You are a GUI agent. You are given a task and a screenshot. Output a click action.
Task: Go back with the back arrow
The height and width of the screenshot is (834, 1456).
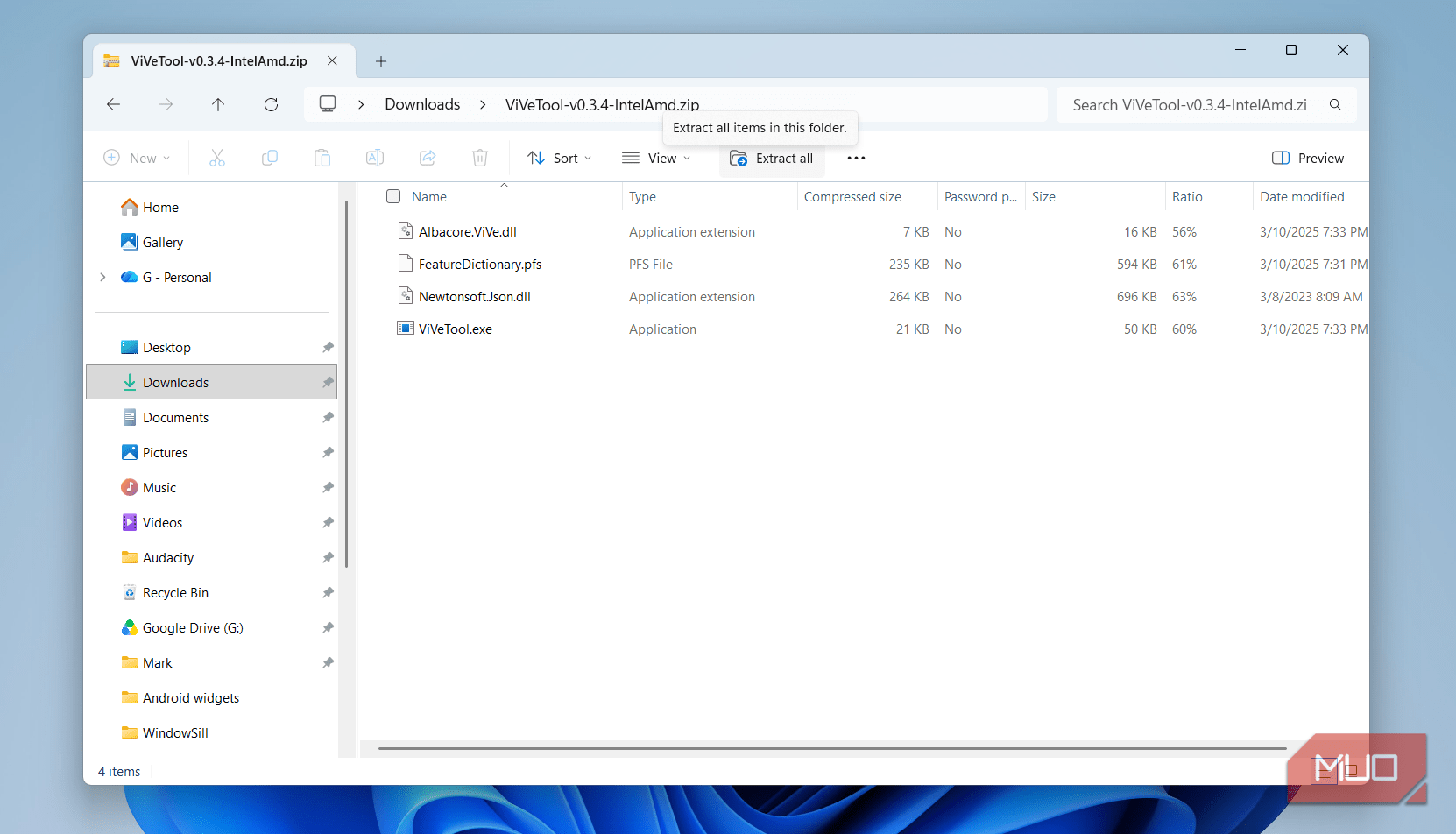click(x=113, y=104)
